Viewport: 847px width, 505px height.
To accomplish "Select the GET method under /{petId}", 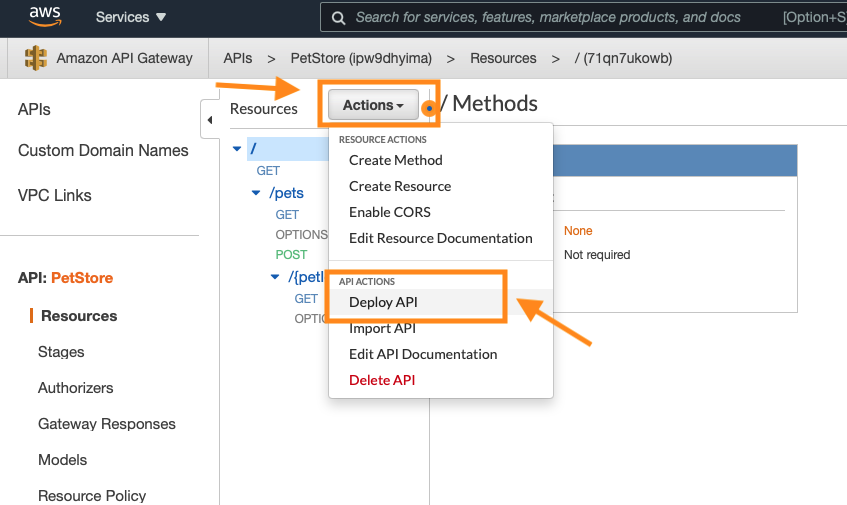I will click(306, 299).
